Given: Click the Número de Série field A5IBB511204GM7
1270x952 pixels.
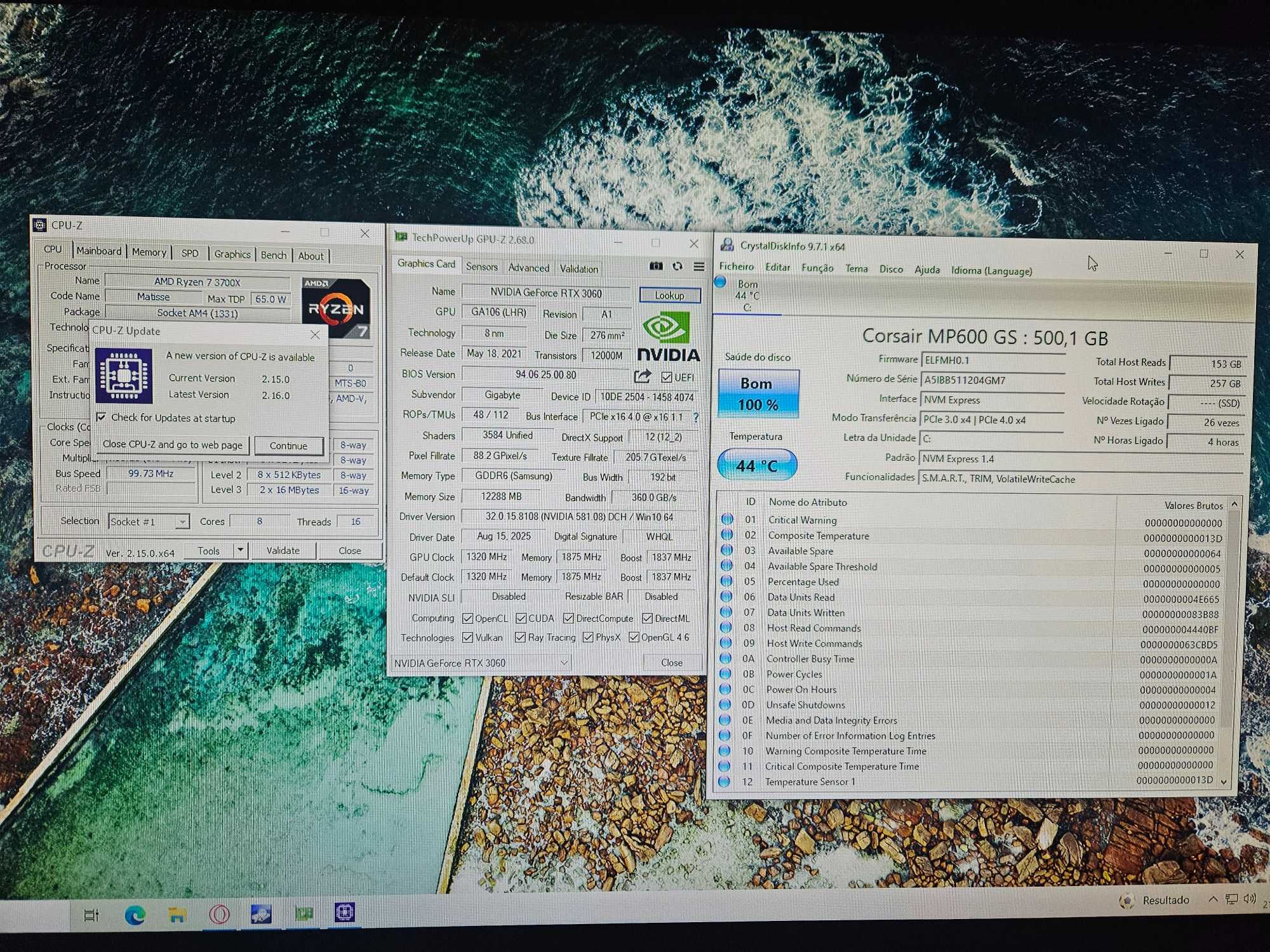Looking at the screenshot, I should pyautogui.click(x=993, y=380).
